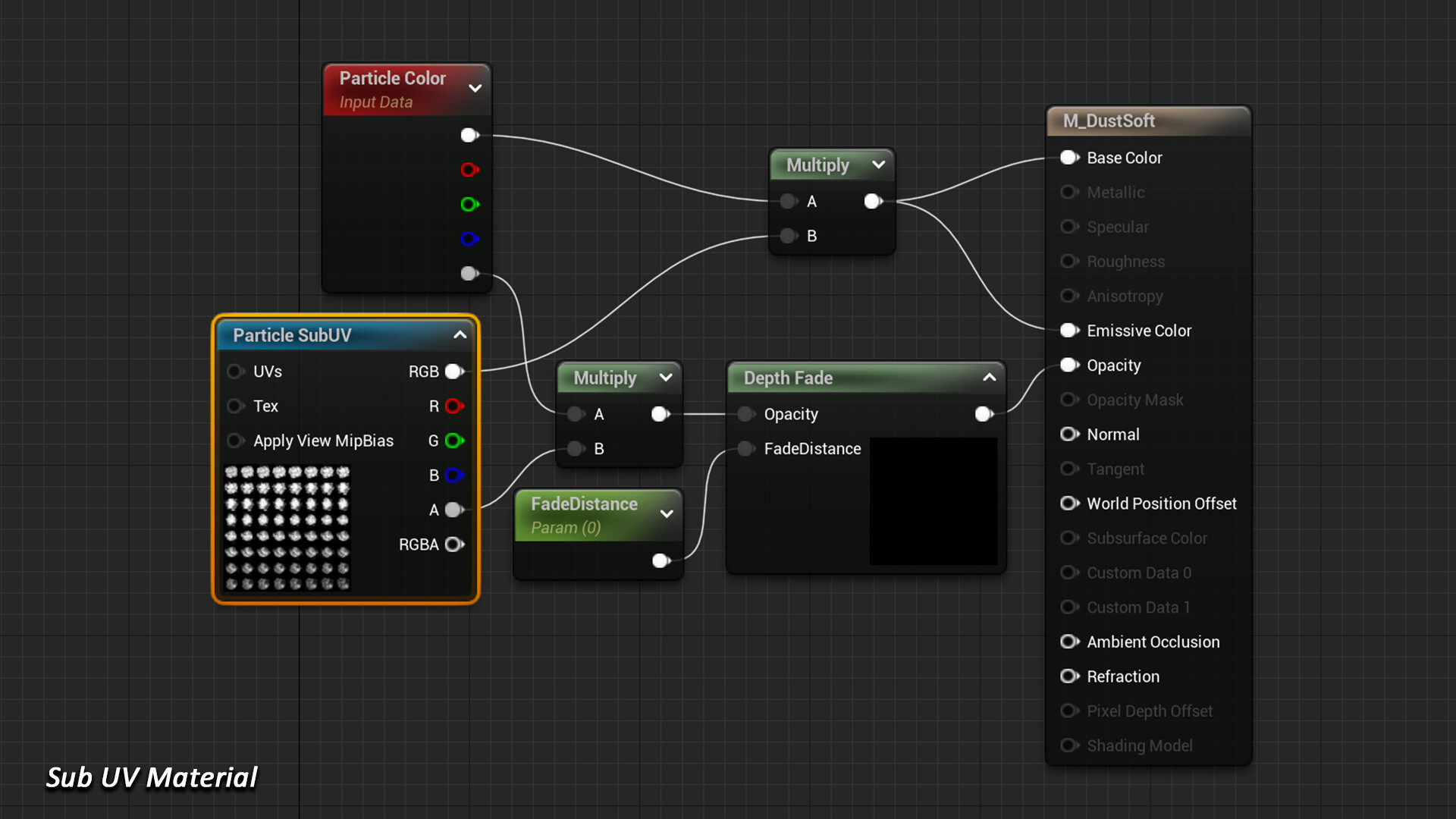This screenshot has width=1456, height=819.
Task: Click the UVs input pin on Particle SubUV
Action: click(235, 372)
